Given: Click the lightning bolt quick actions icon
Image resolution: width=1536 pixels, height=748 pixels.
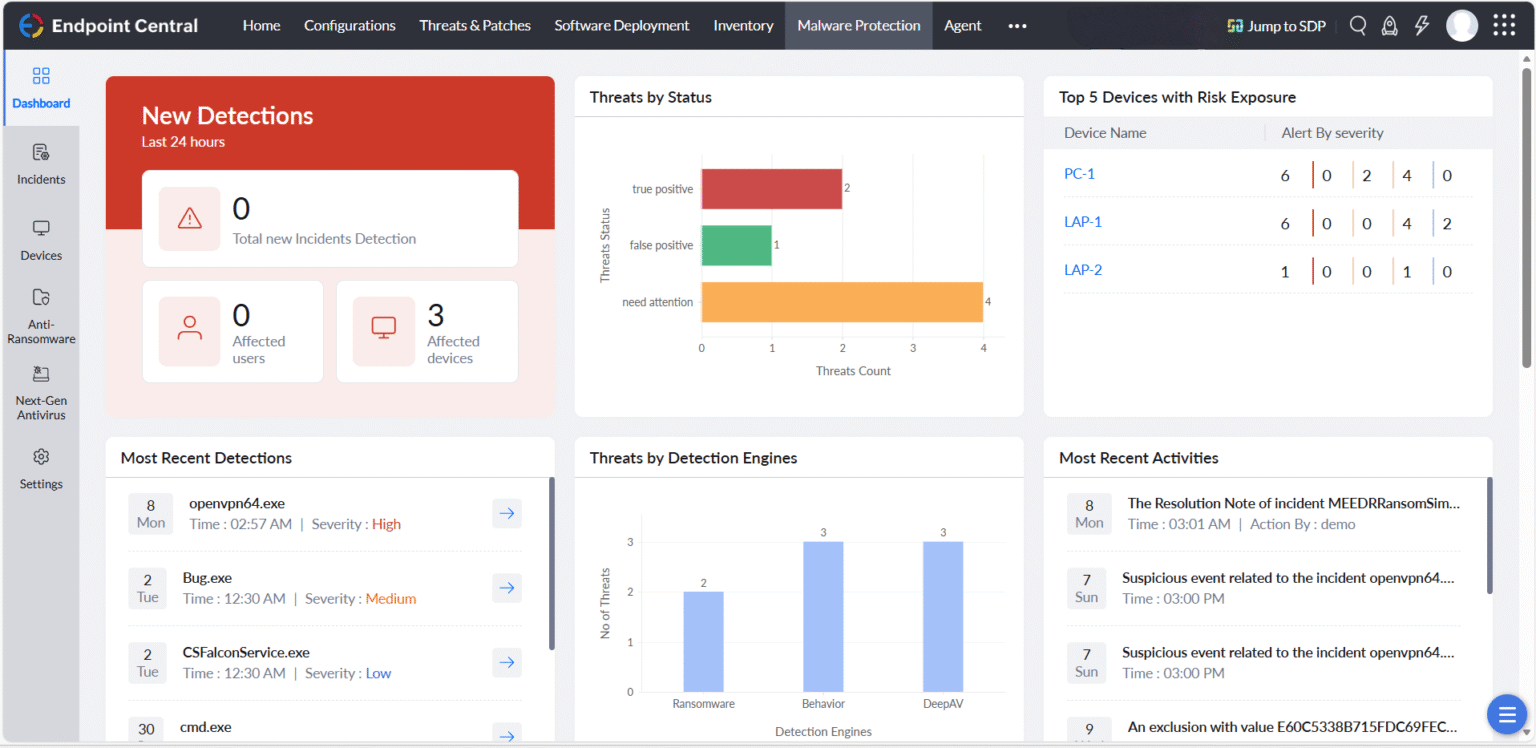Looking at the screenshot, I should coord(1422,26).
